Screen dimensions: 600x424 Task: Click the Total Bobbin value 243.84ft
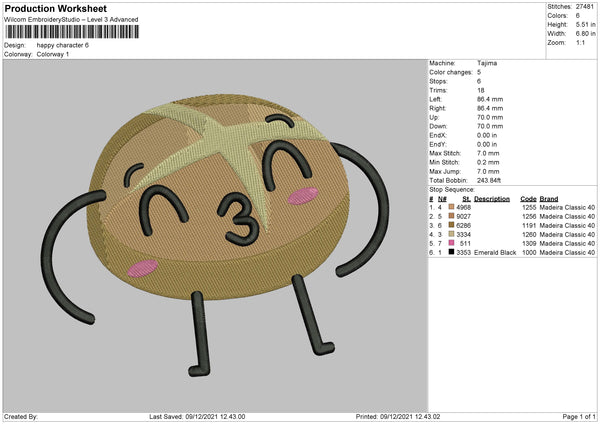click(489, 180)
